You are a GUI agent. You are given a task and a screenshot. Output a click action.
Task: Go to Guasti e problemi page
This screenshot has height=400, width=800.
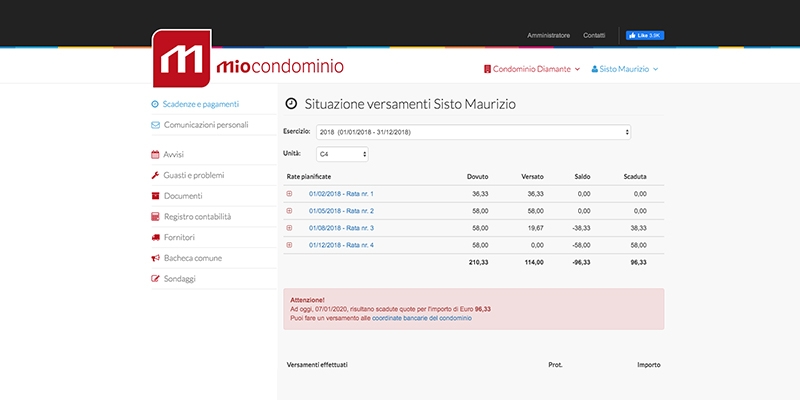[194, 175]
